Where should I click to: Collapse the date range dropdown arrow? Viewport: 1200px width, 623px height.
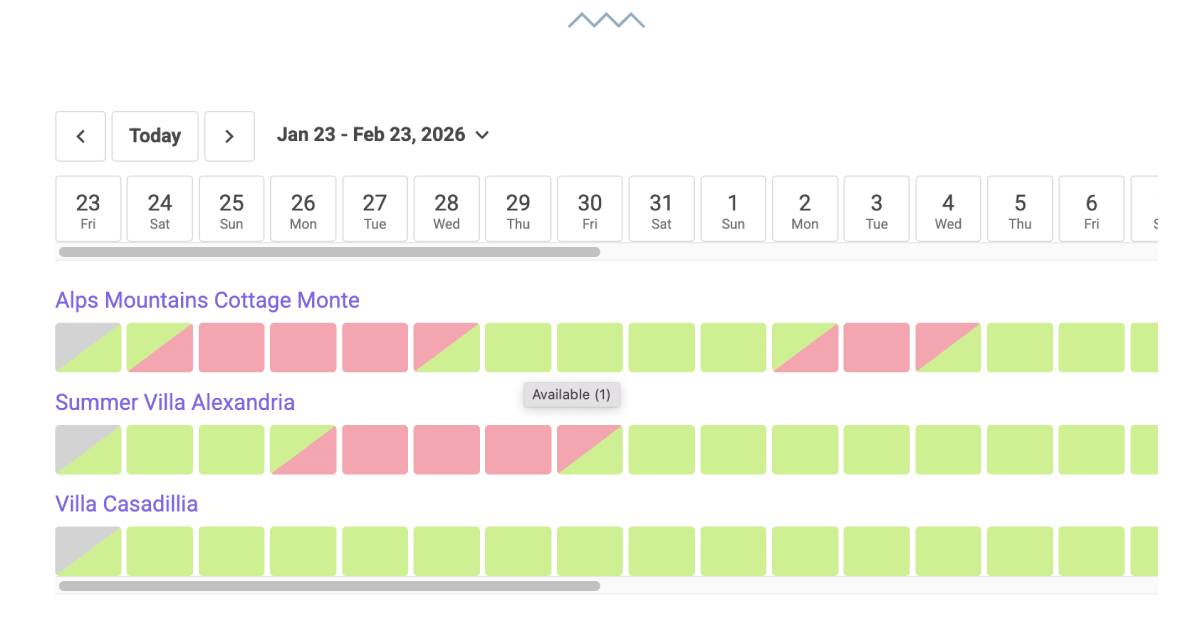point(481,134)
